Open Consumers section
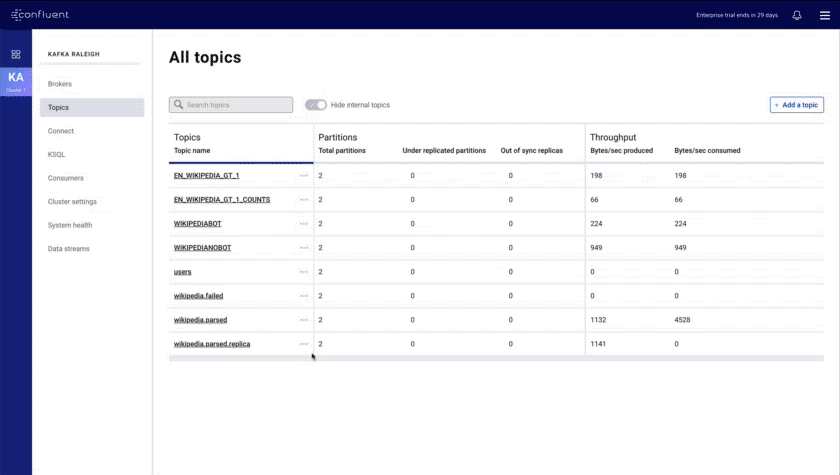 point(65,178)
